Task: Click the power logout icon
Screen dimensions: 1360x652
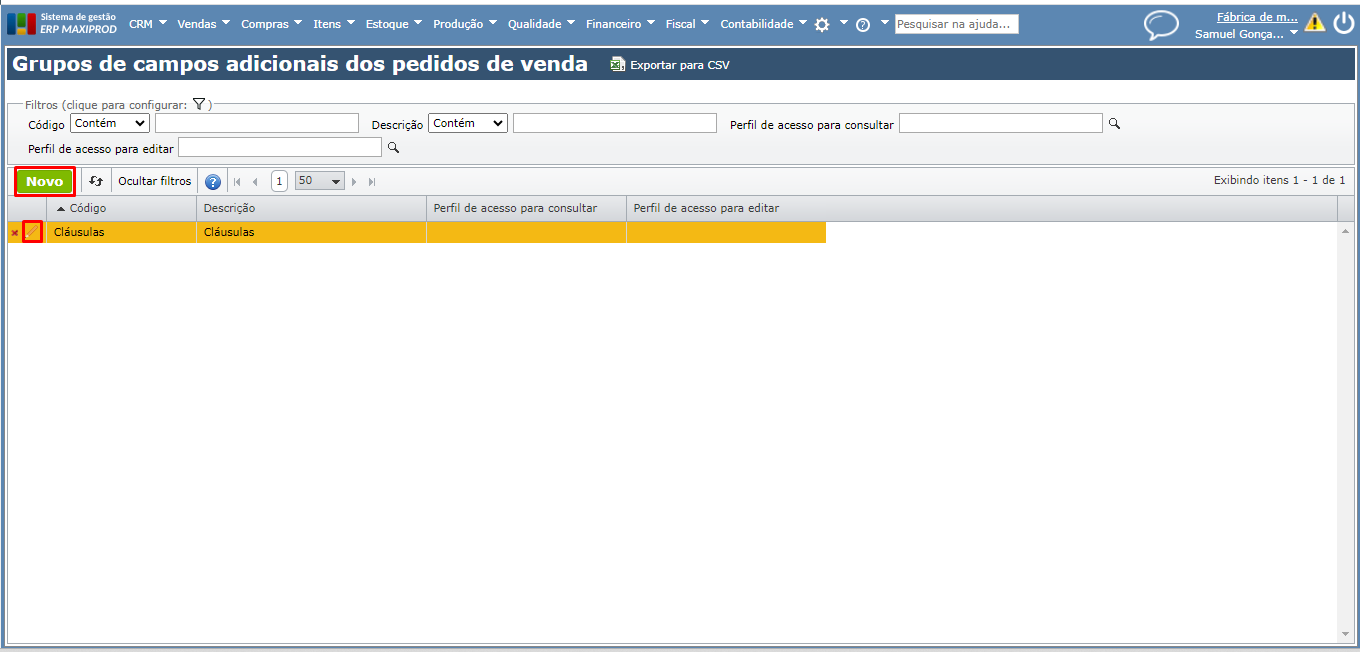Action: (x=1343, y=22)
